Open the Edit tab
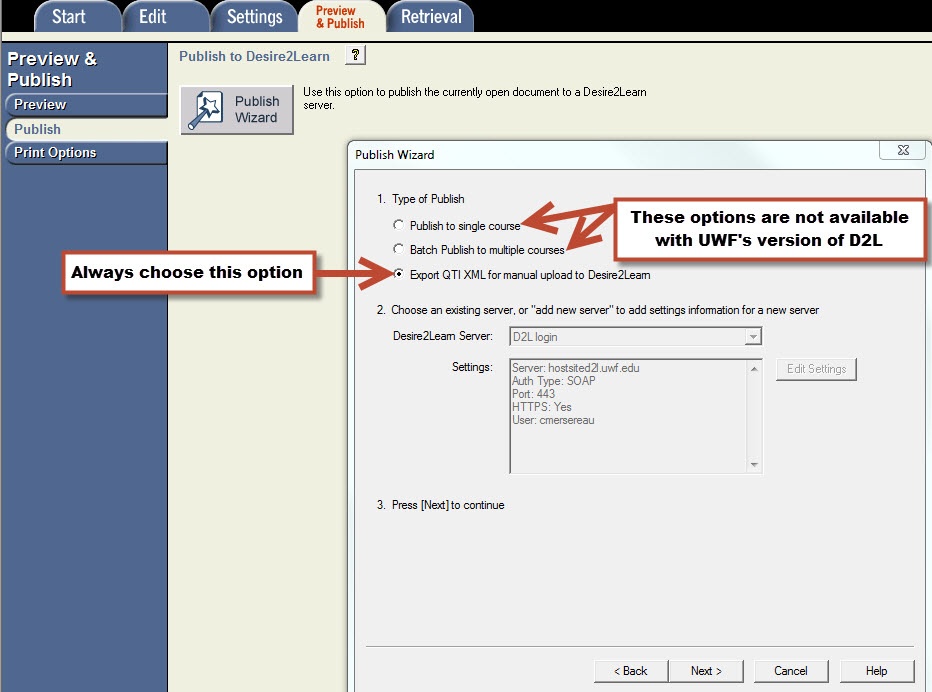The height and width of the screenshot is (692, 932). (153, 16)
